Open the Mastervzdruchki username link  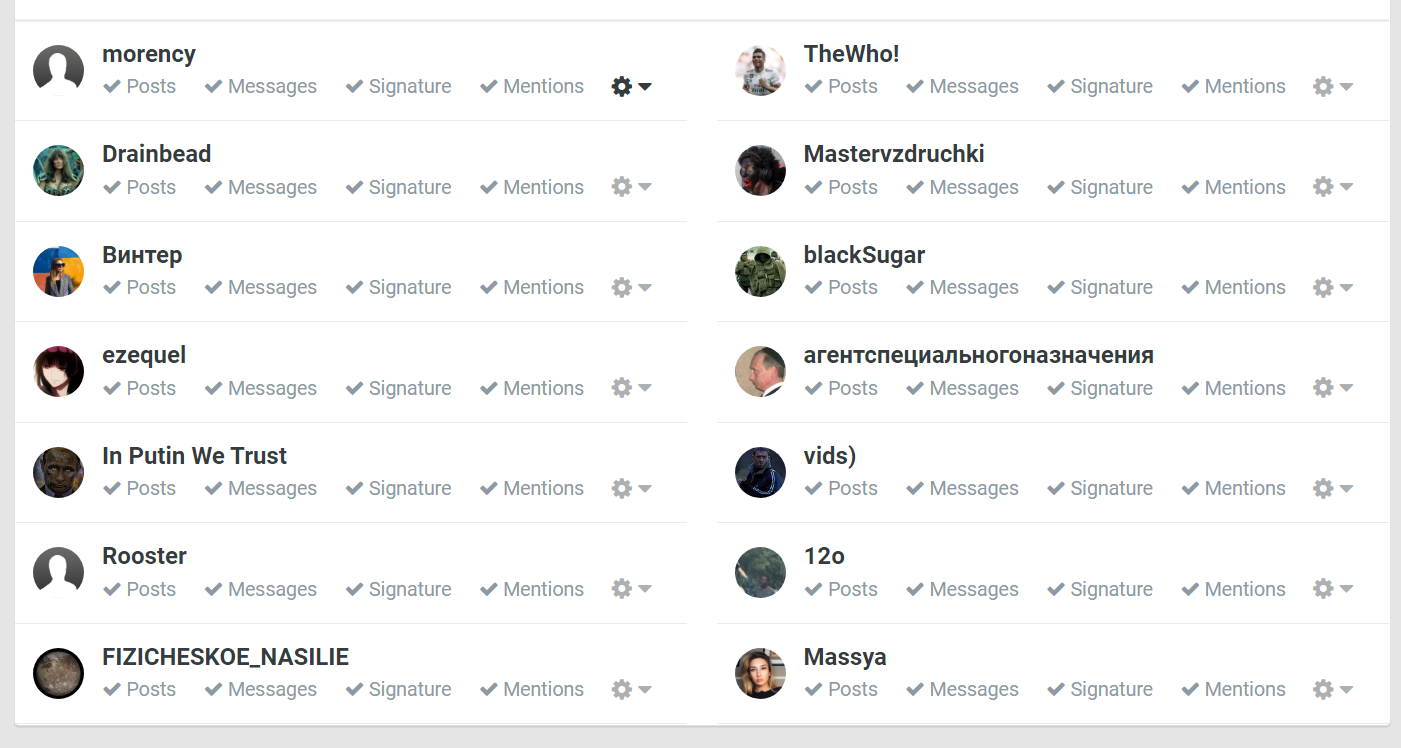click(x=894, y=154)
